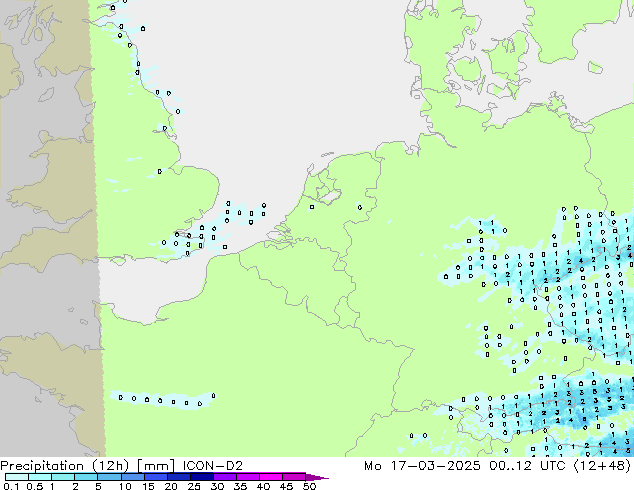Click the legend swatch between 0.1 and 0.5
The height and width of the screenshot is (490, 634).
(17, 477)
